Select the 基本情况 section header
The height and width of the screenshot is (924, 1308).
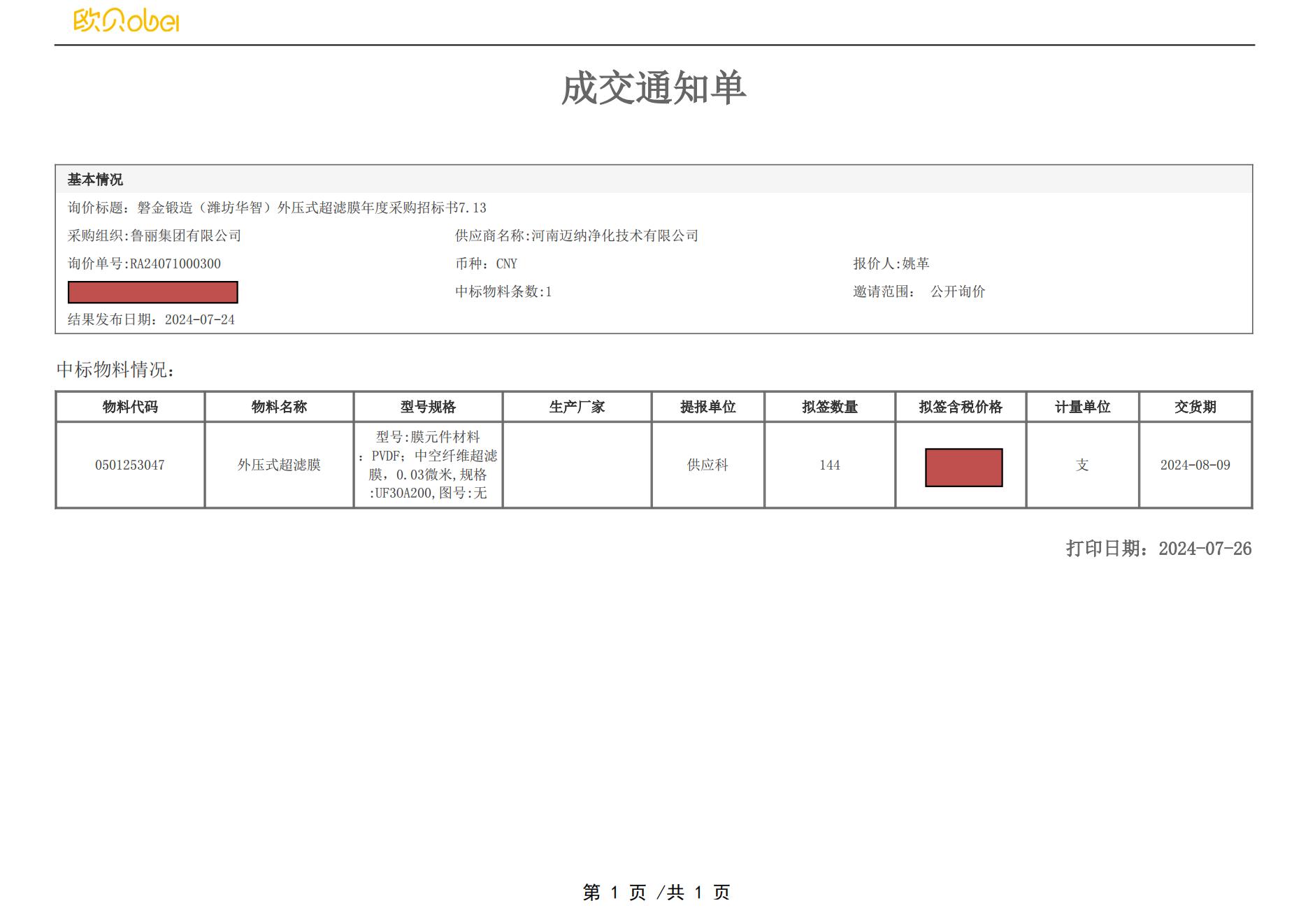pyautogui.click(x=95, y=180)
